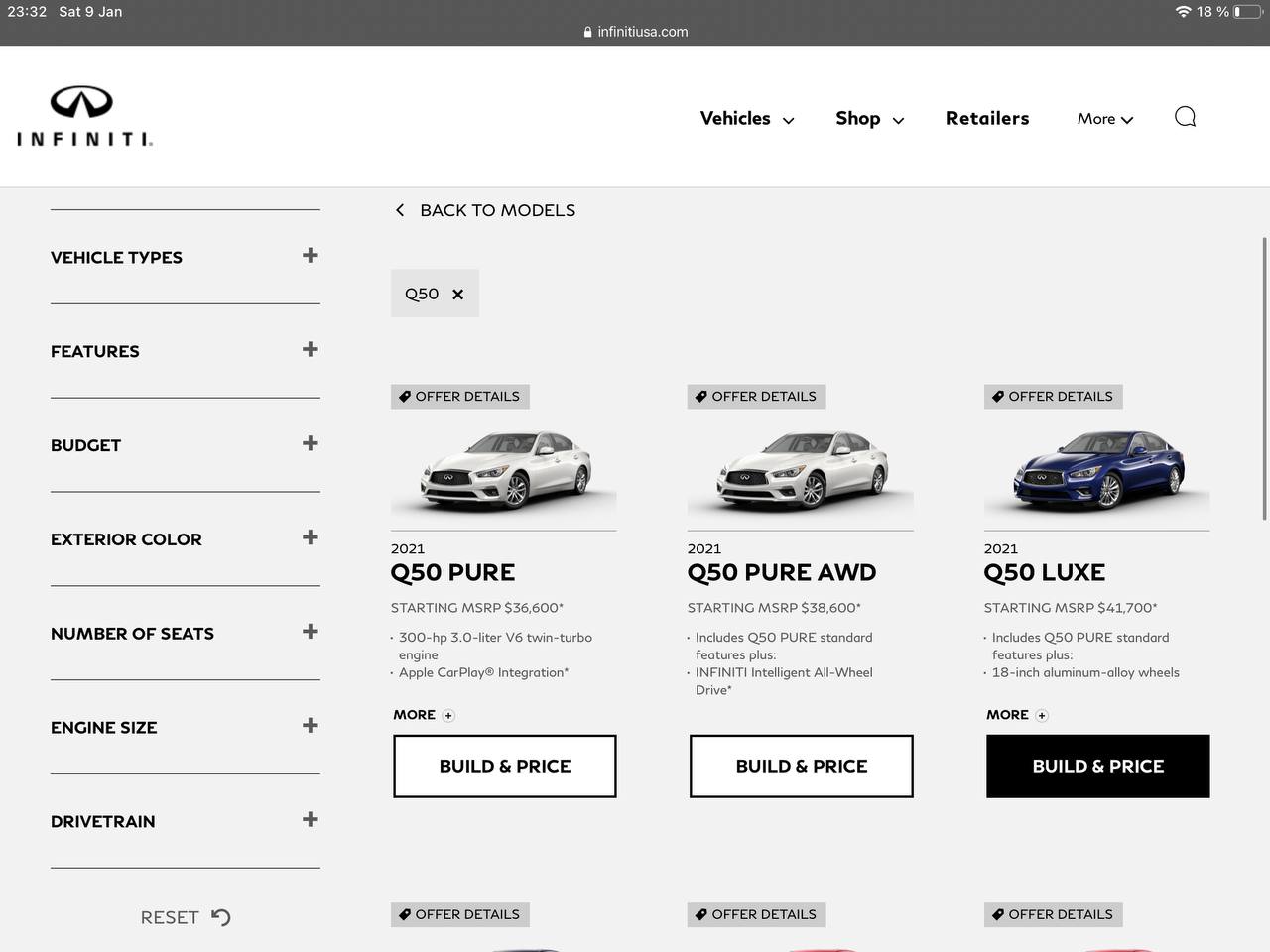This screenshot has width=1270, height=952.
Task: Tap the 23:32 clock in status bar
Action: pyautogui.click(x=27, y=12)
